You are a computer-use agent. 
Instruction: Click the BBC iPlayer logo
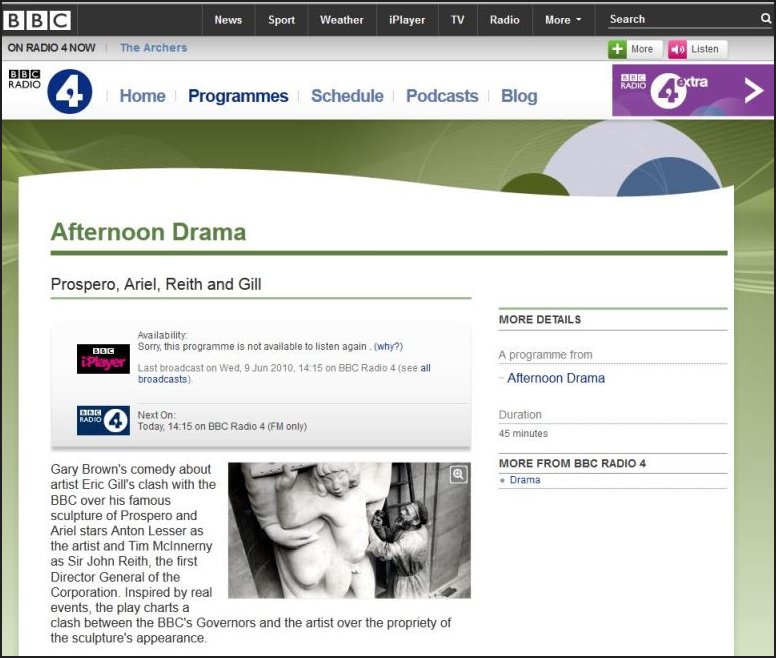[x=103, y=358]
